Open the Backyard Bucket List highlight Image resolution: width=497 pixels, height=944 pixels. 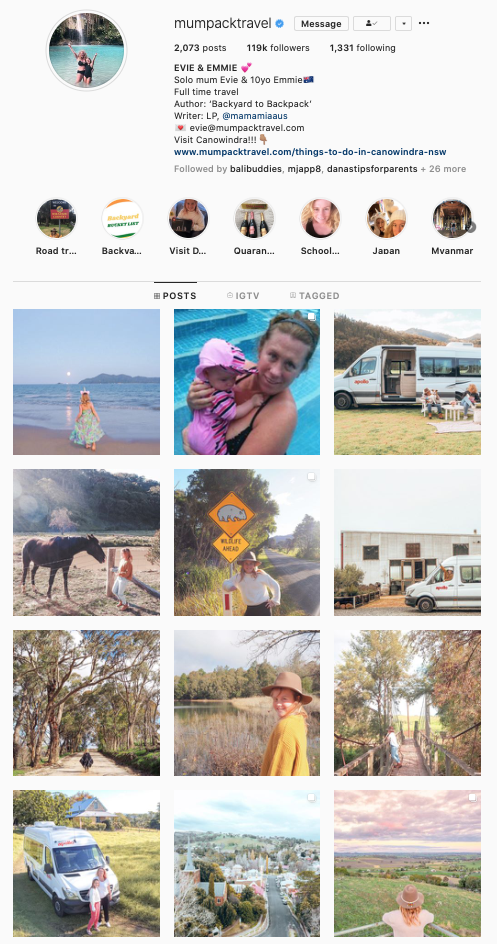tap(122, 219)
